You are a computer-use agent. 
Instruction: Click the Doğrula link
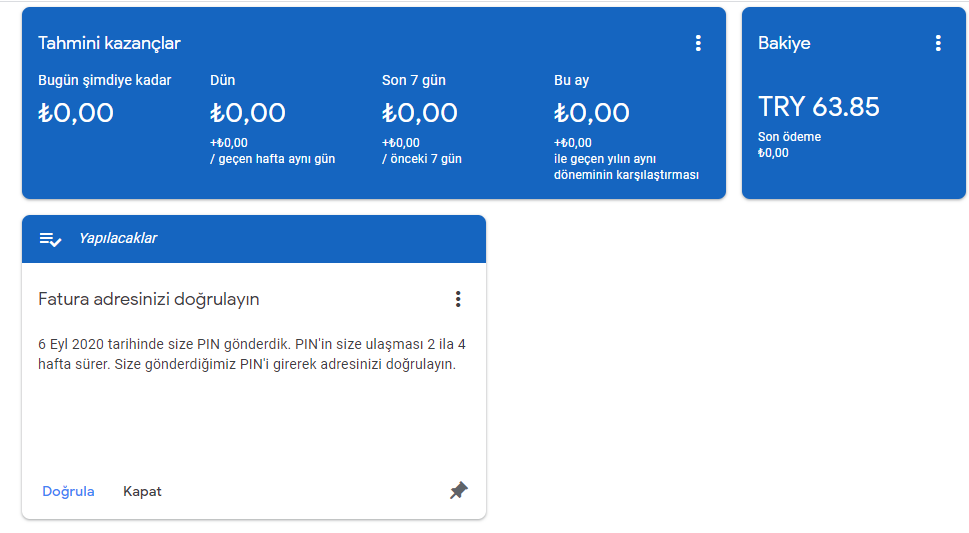[x=68, y=492]
